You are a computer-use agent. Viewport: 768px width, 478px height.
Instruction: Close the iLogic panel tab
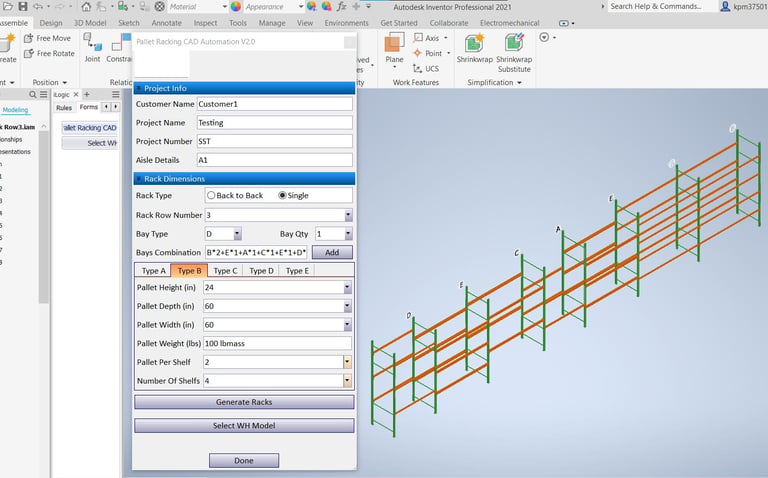(x=76, y=95)
